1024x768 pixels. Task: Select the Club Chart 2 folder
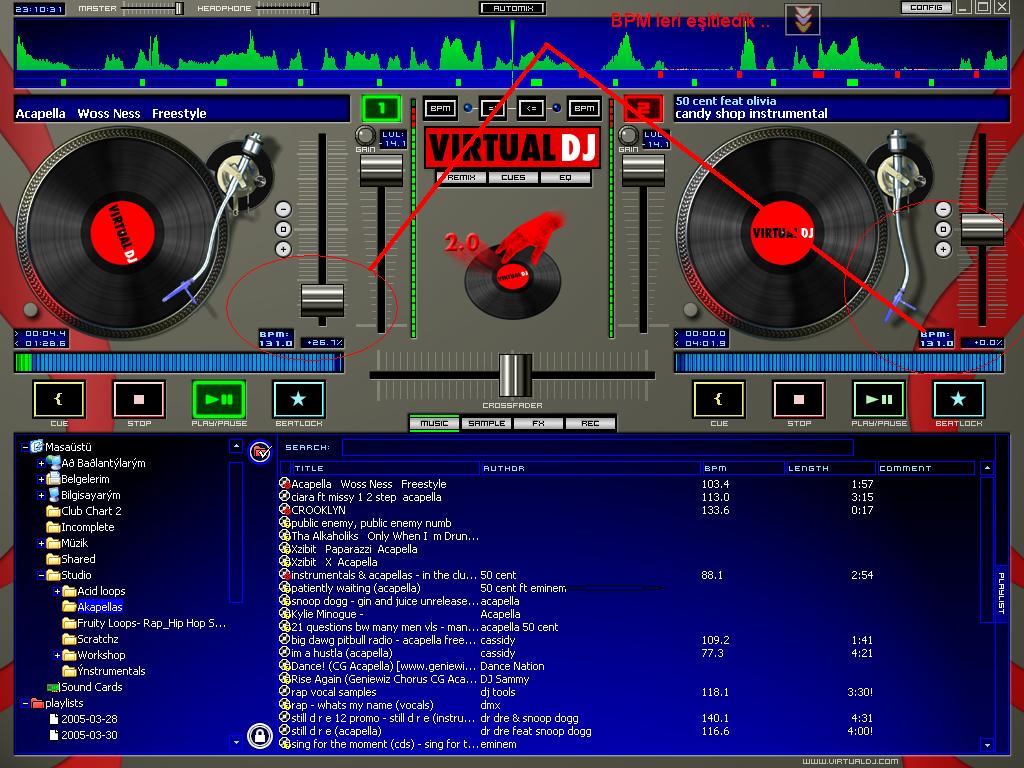[91, 511]
